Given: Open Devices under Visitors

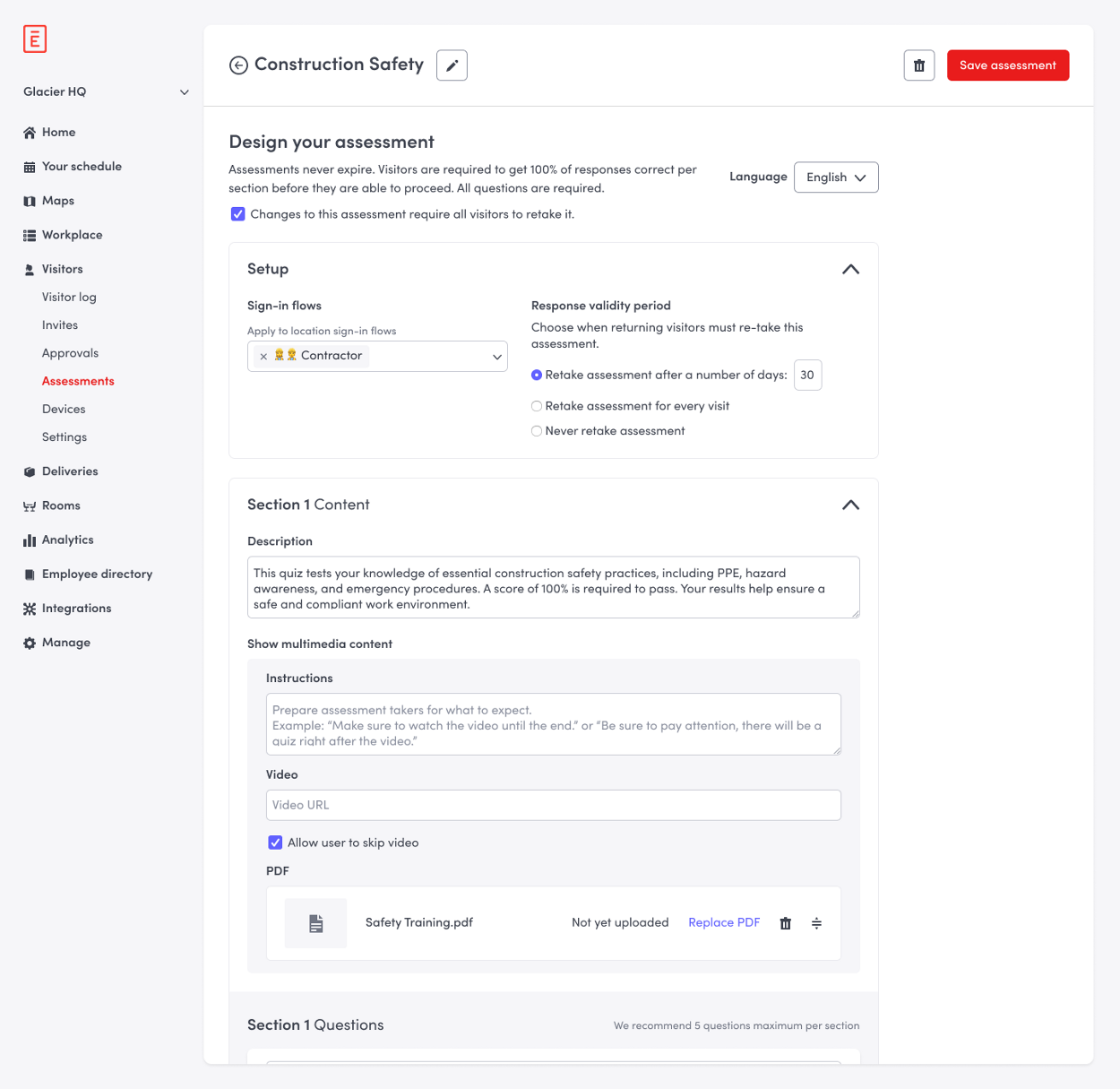Looking at the screenshot, I should coord(64,409).
